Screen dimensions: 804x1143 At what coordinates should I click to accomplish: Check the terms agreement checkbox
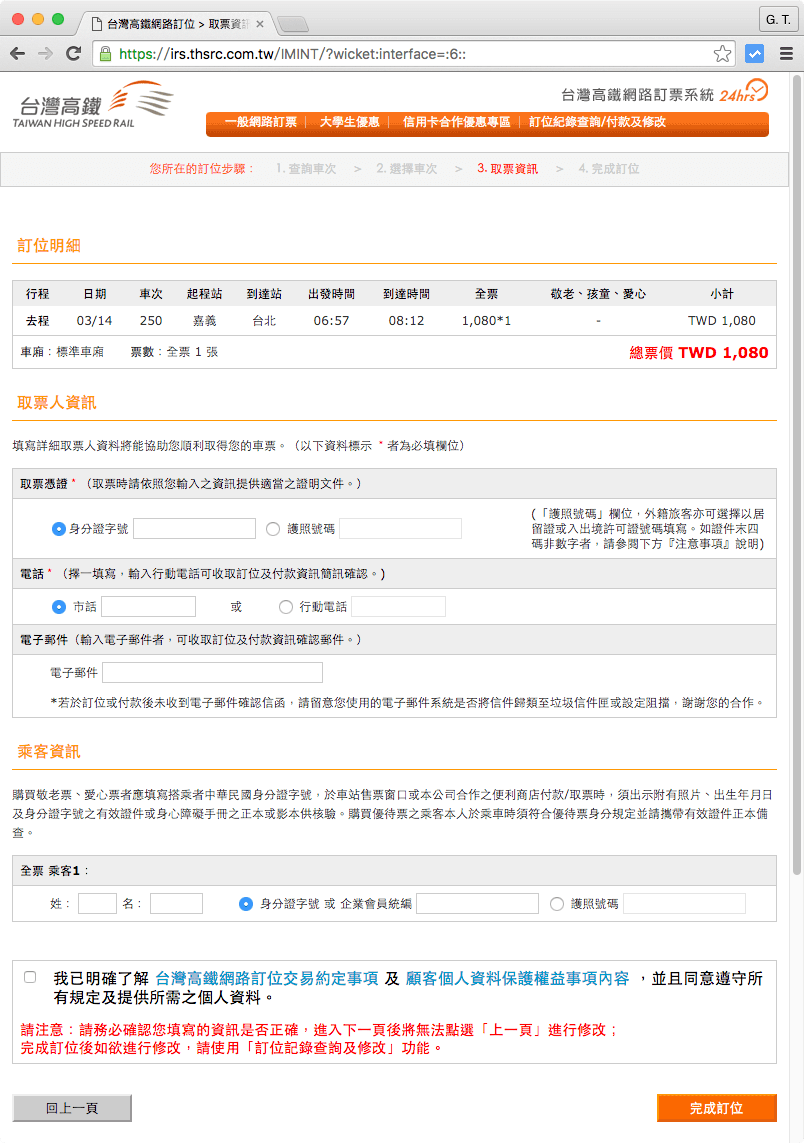tap(29, 977)
